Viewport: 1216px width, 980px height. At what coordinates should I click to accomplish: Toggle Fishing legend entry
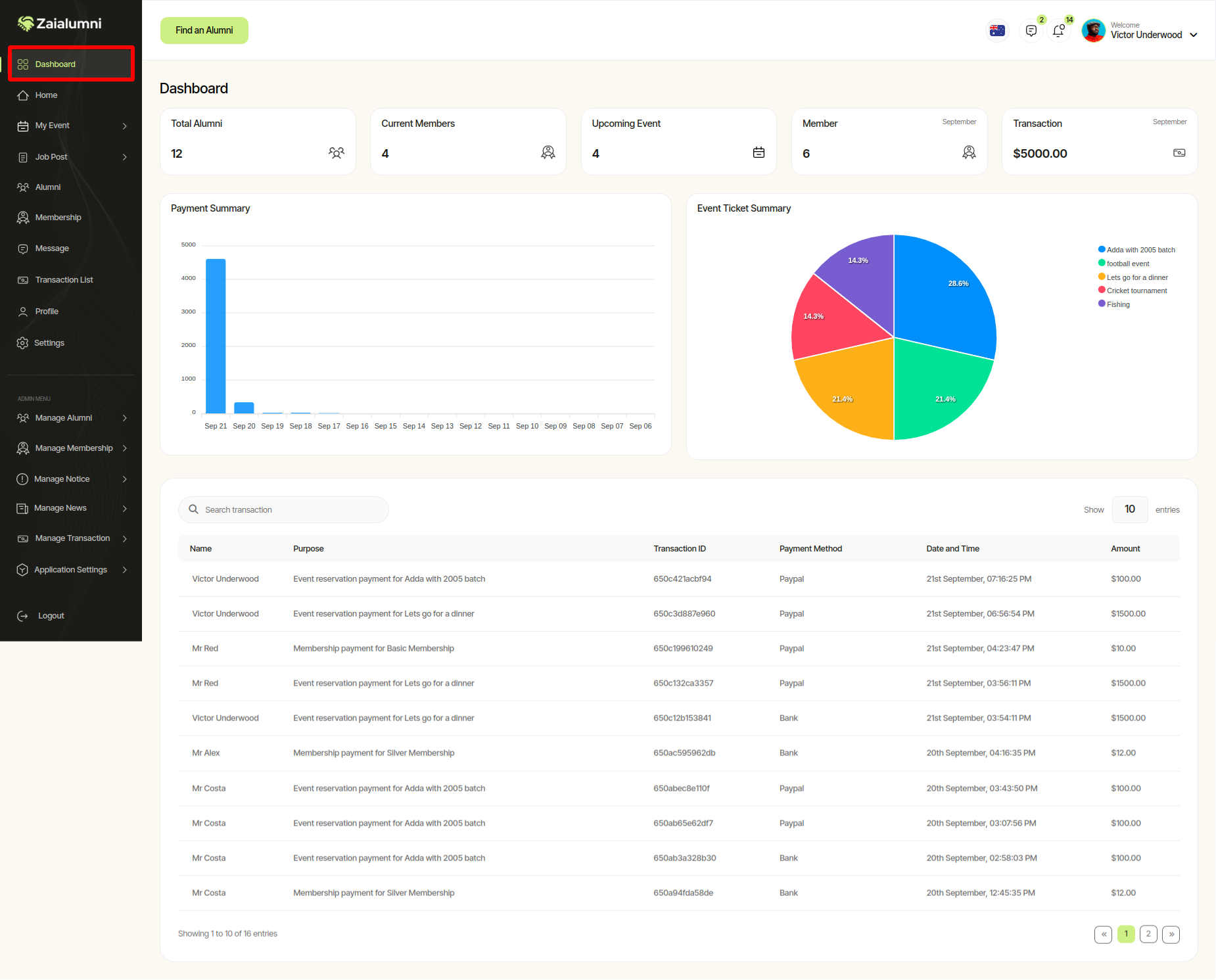1114,304
